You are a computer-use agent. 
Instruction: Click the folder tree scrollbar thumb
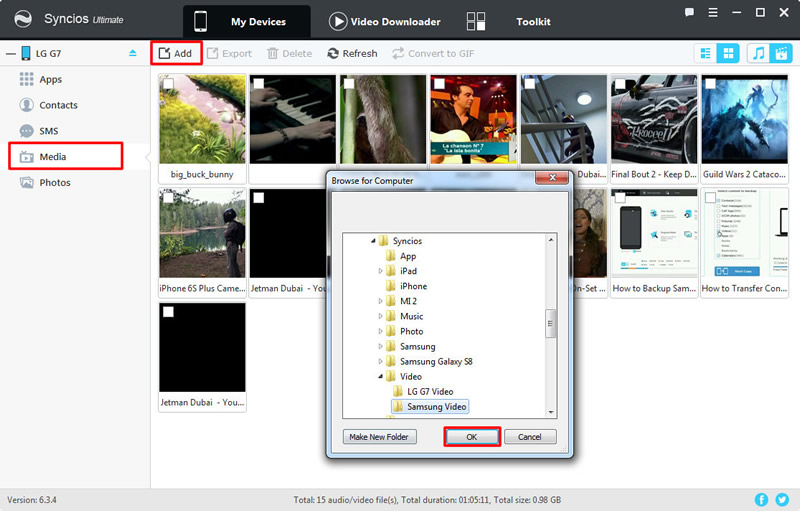pyautogui.click(x=551, y=323)
